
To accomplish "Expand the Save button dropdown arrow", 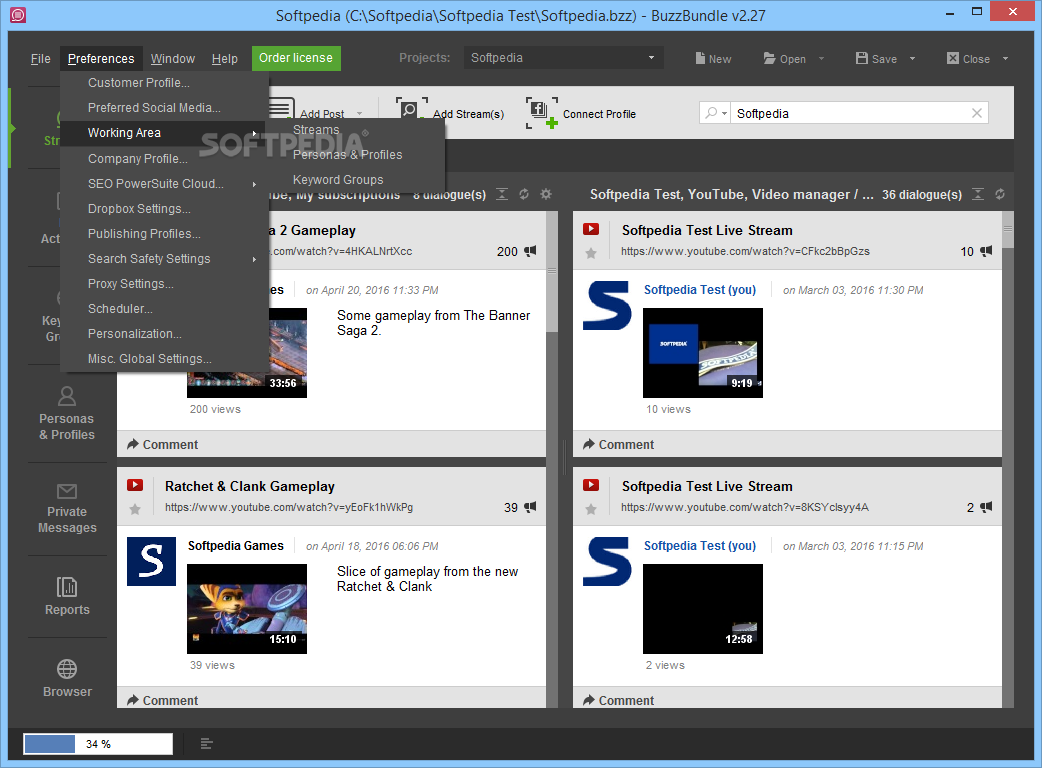I will 912,58.
